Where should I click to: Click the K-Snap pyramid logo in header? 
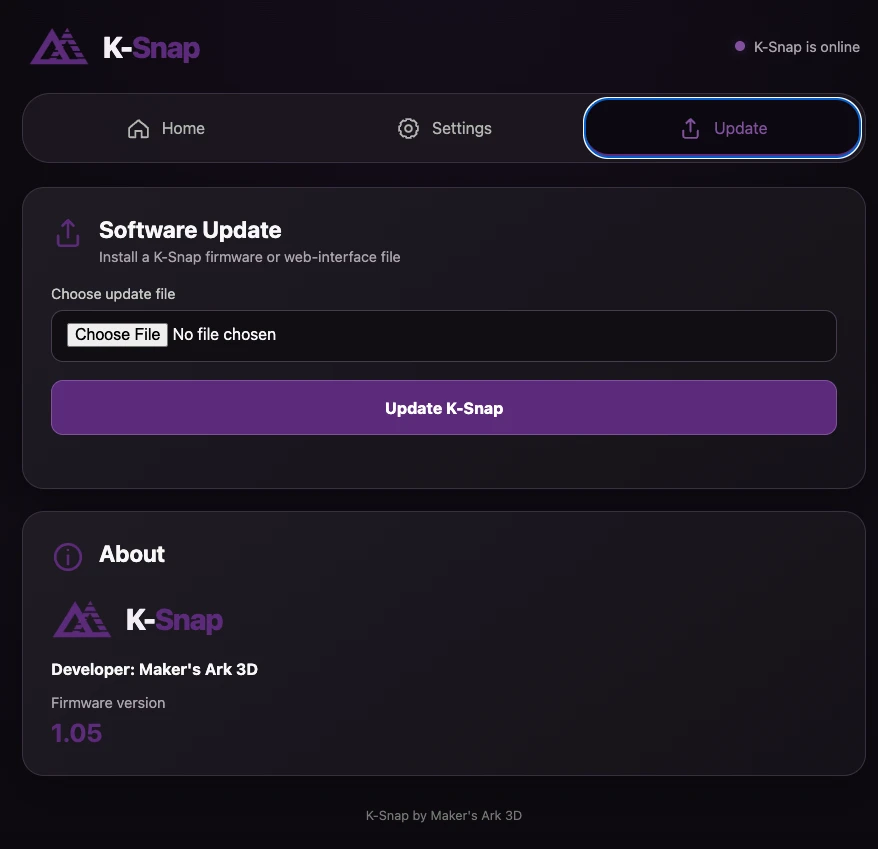pos(59,46)
